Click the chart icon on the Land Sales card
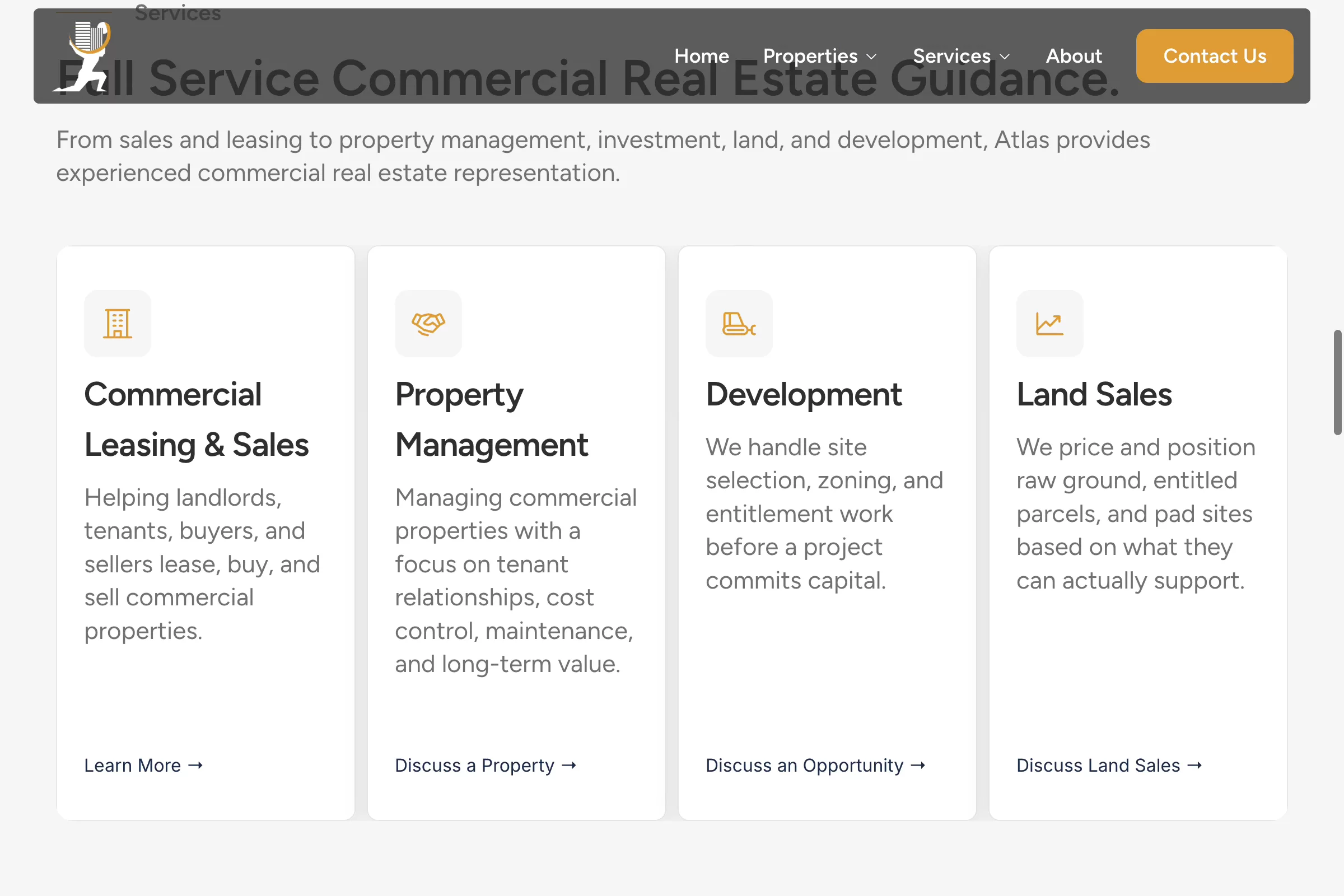The image size is (1344, 896). [x=1049, y=324]
